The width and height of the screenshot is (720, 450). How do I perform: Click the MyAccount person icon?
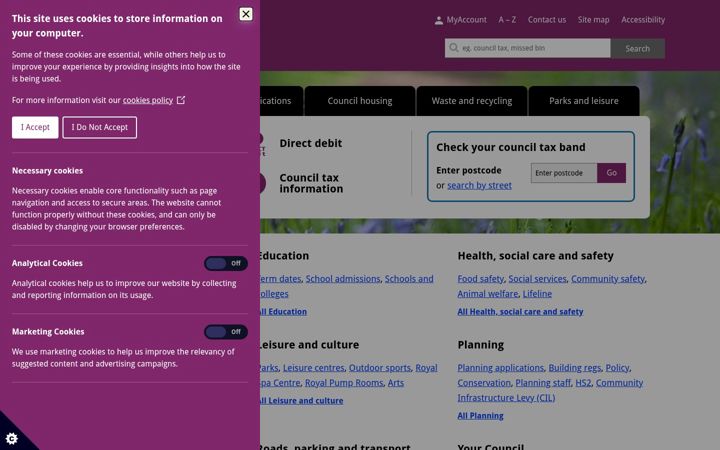coord(439,20)
